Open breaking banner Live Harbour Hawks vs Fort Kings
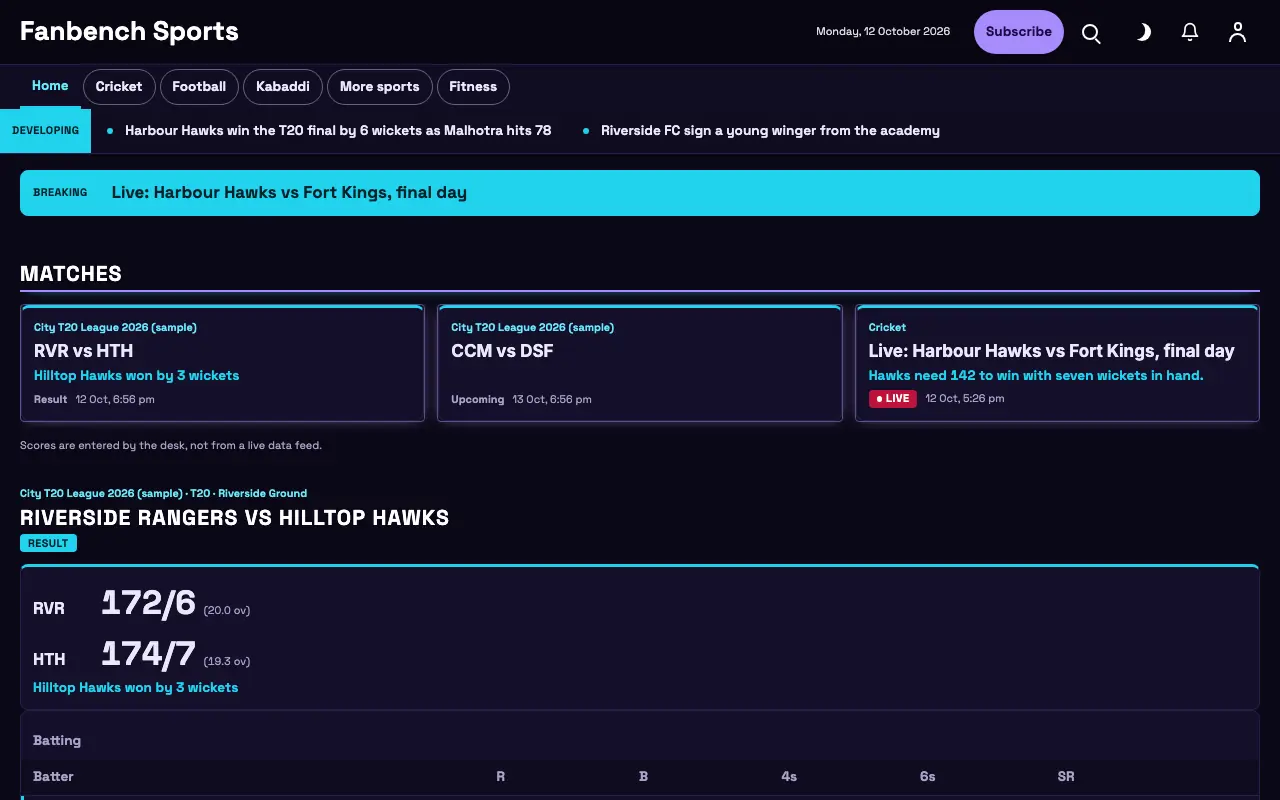The height and width of the screenshot is (800, 1280). 640,193
